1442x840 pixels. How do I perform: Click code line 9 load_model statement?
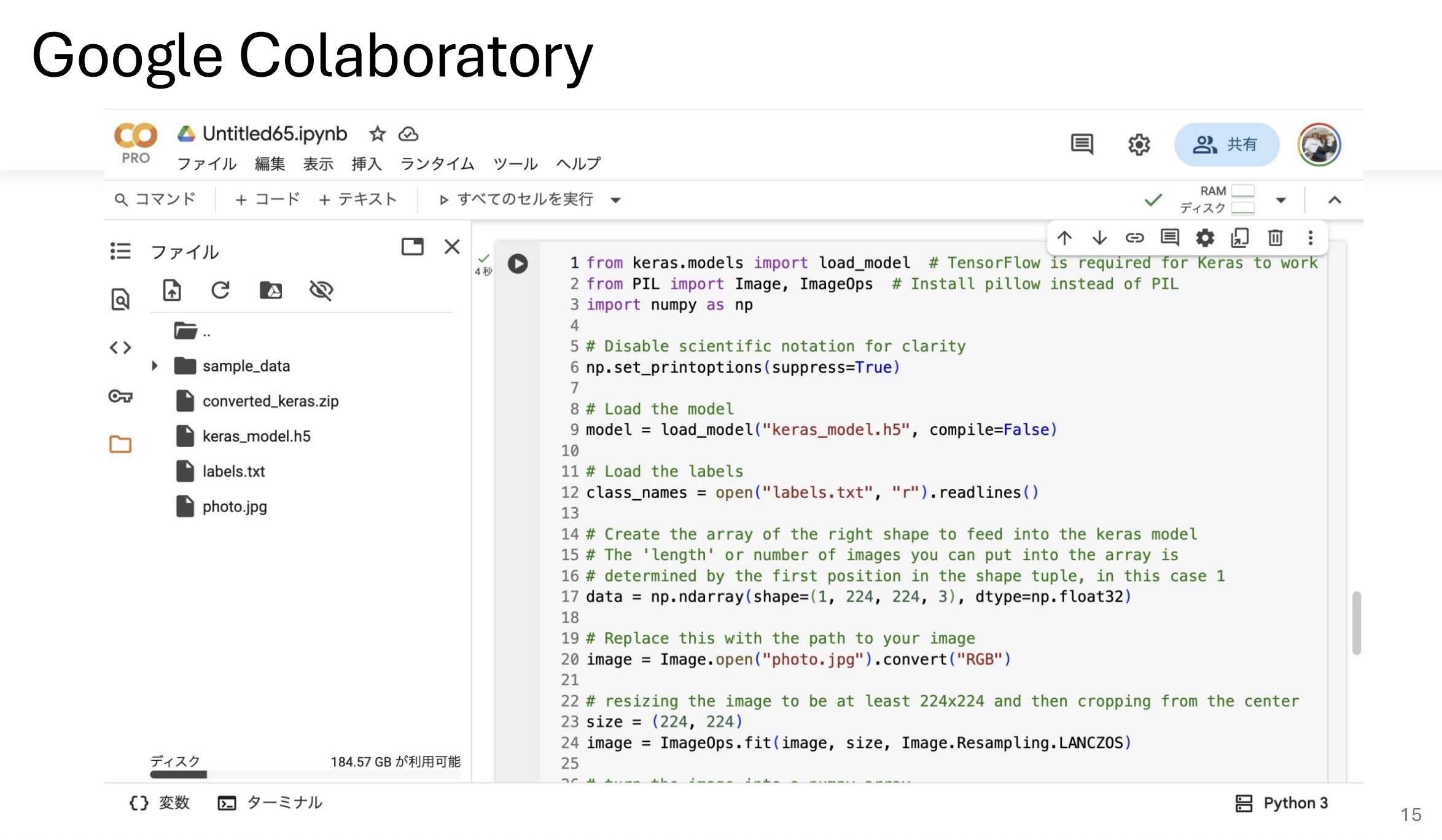[x=821, y=430]
